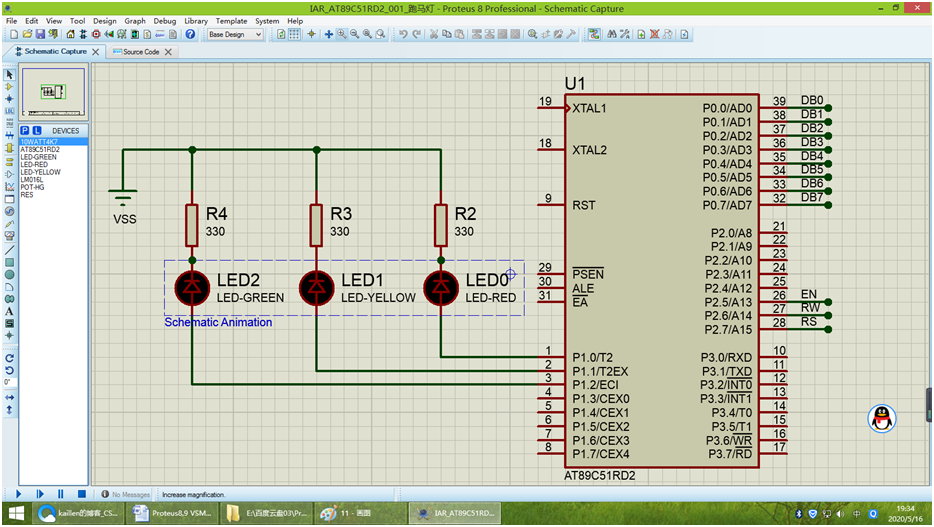
Task: Open the Windows Start button
Action: pyautogui.click(x=16, y=513)
